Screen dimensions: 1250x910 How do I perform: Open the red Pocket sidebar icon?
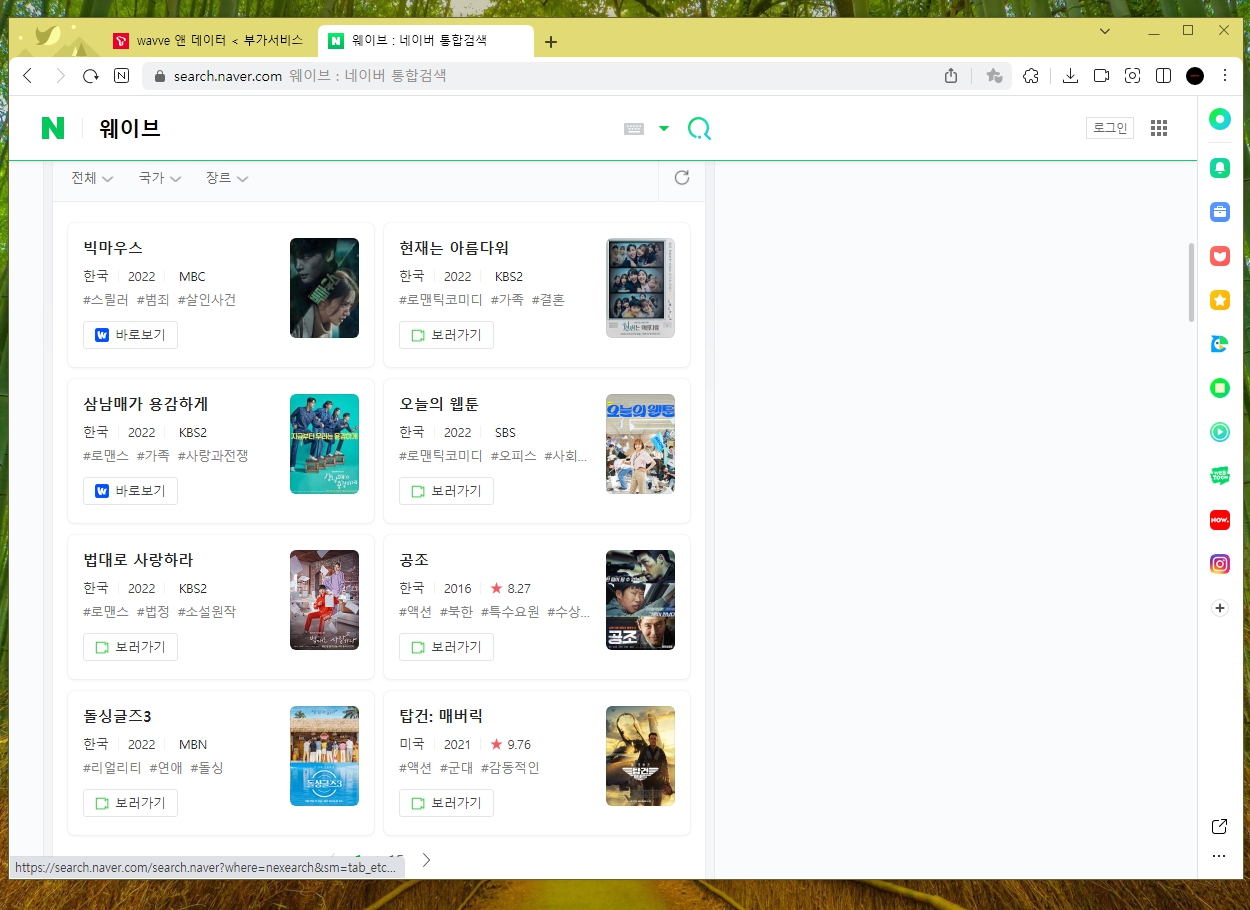[x=1219, y=256]
